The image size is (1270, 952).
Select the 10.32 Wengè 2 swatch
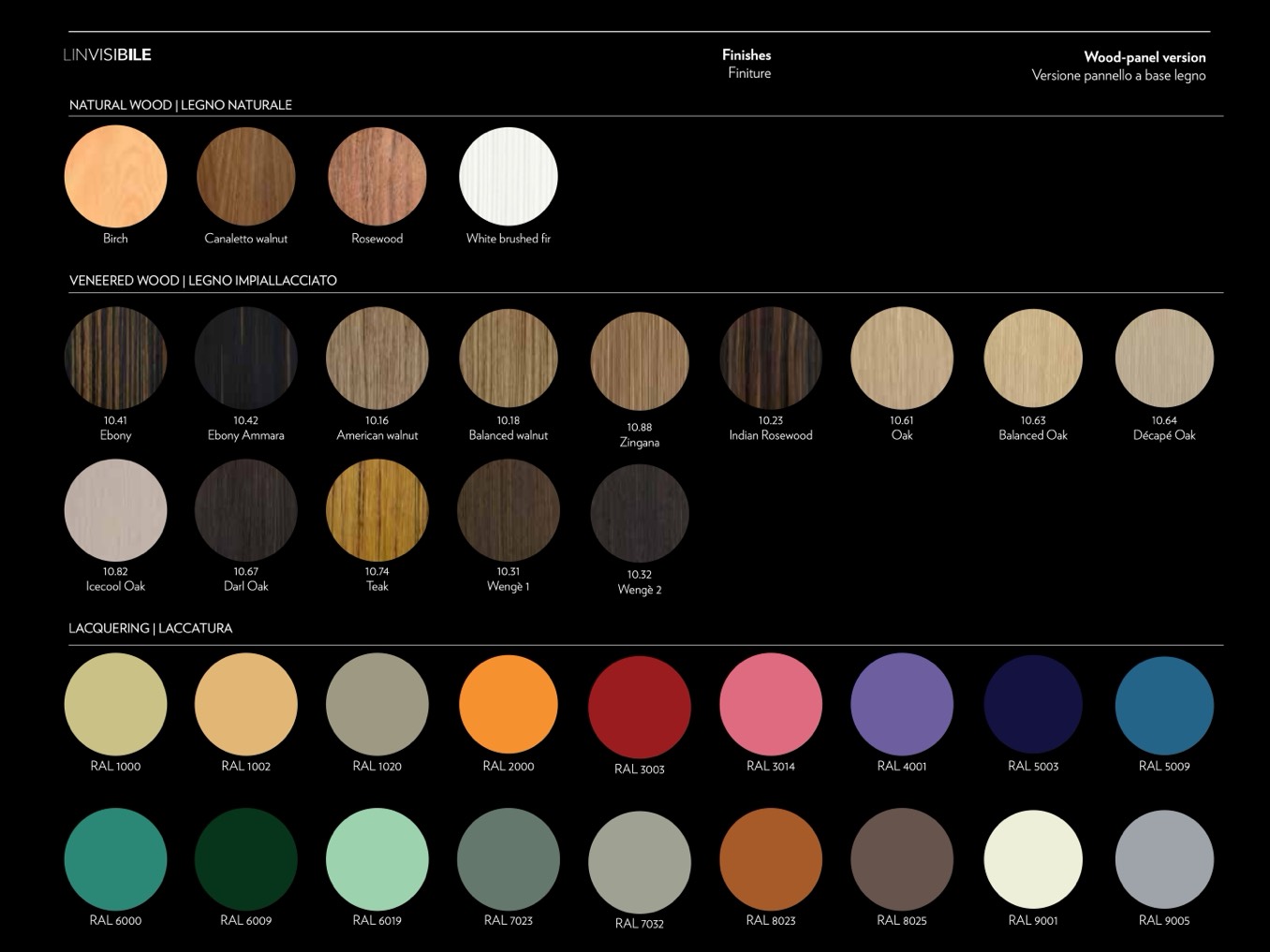click(639, 513)
